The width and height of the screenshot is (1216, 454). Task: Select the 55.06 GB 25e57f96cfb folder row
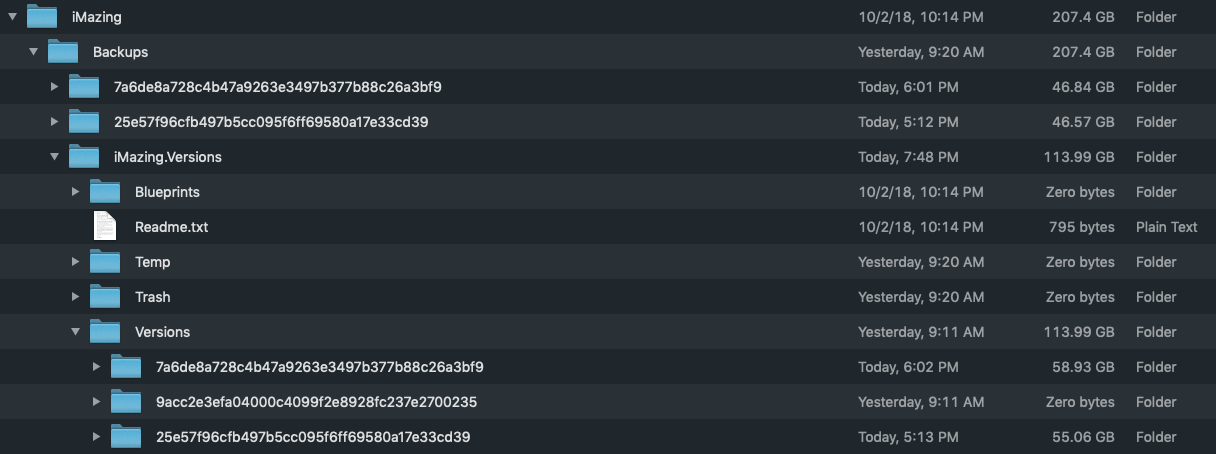click(x=313, y=437)
